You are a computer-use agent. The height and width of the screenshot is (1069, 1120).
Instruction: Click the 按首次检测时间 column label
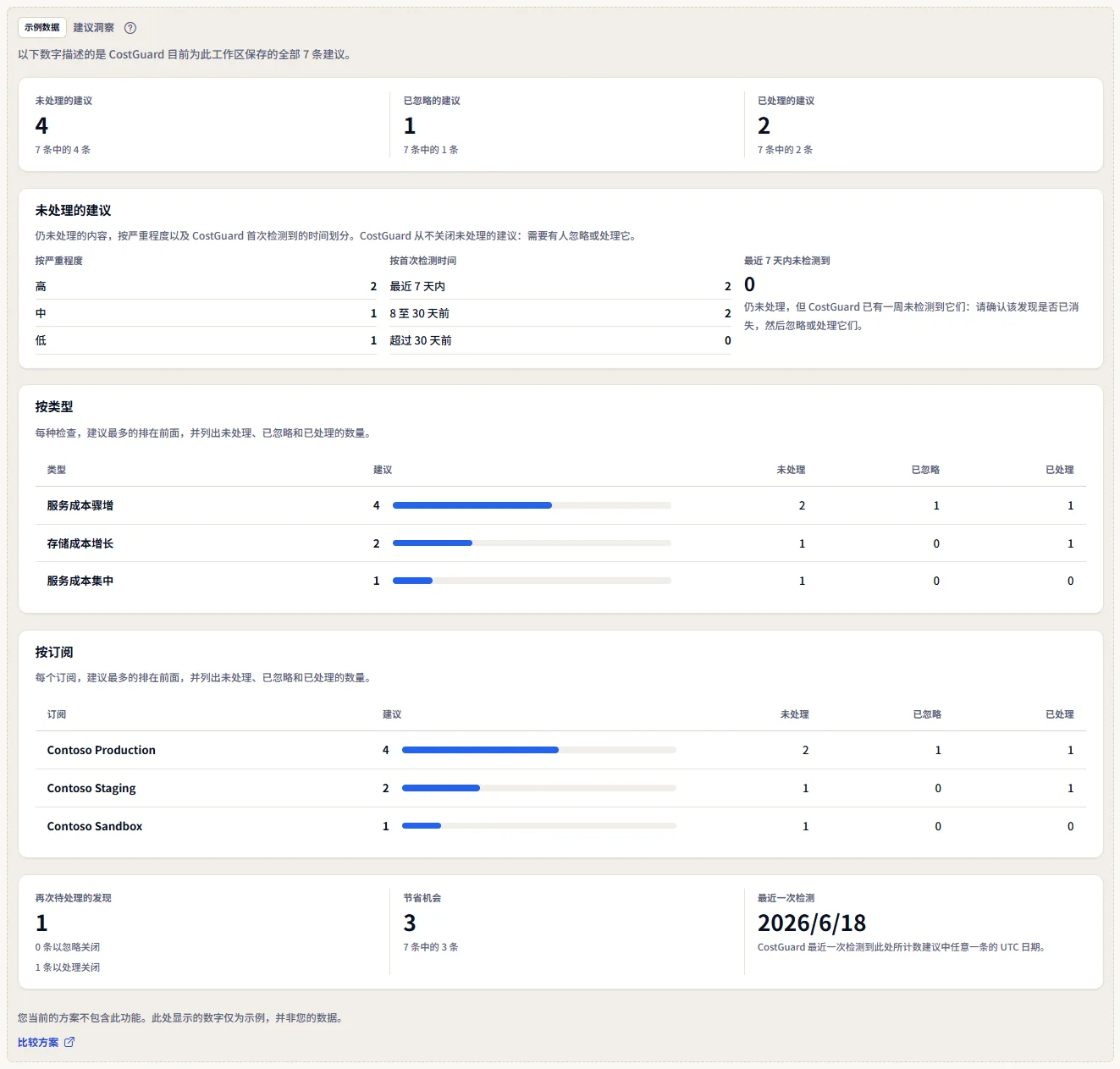423,261
